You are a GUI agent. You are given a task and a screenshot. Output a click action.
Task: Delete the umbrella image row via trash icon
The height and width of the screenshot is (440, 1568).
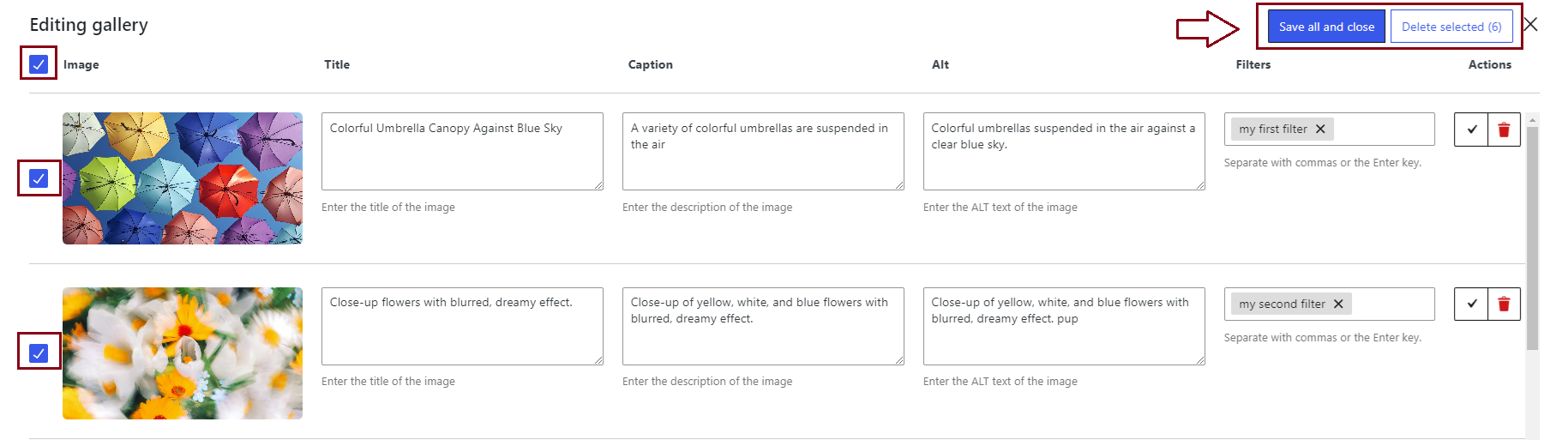click(1504, 130)
